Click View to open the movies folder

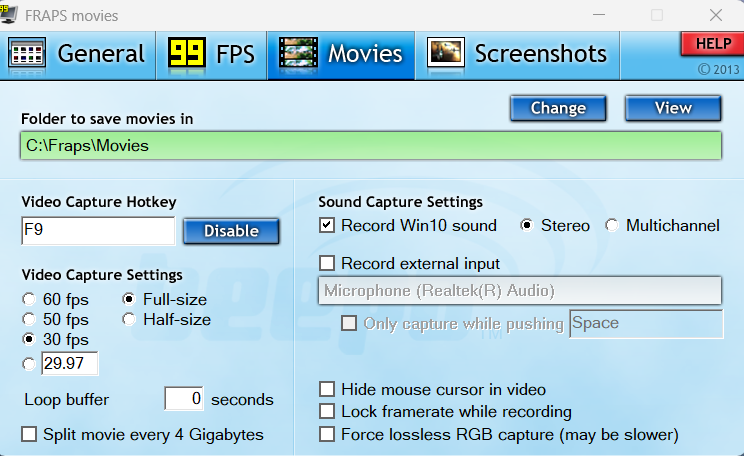pos(673,108)
